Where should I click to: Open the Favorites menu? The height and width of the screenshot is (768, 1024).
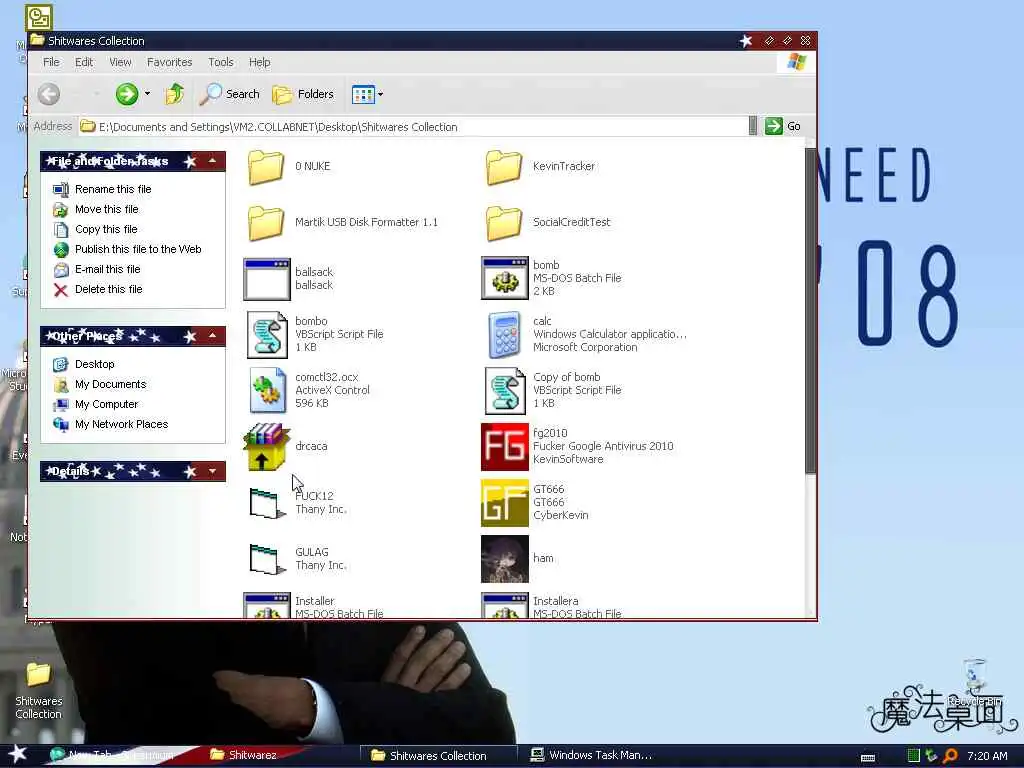(x=169, y=62)
